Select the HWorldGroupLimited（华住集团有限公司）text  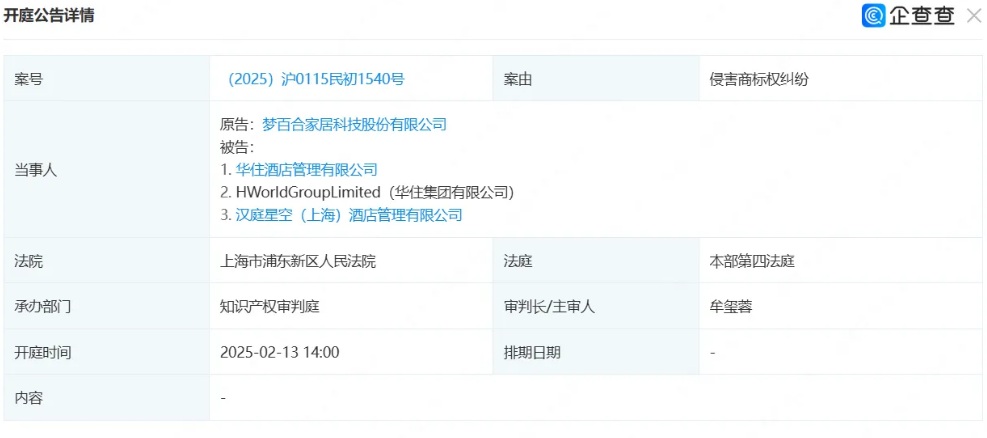click(x=375, y=193)
